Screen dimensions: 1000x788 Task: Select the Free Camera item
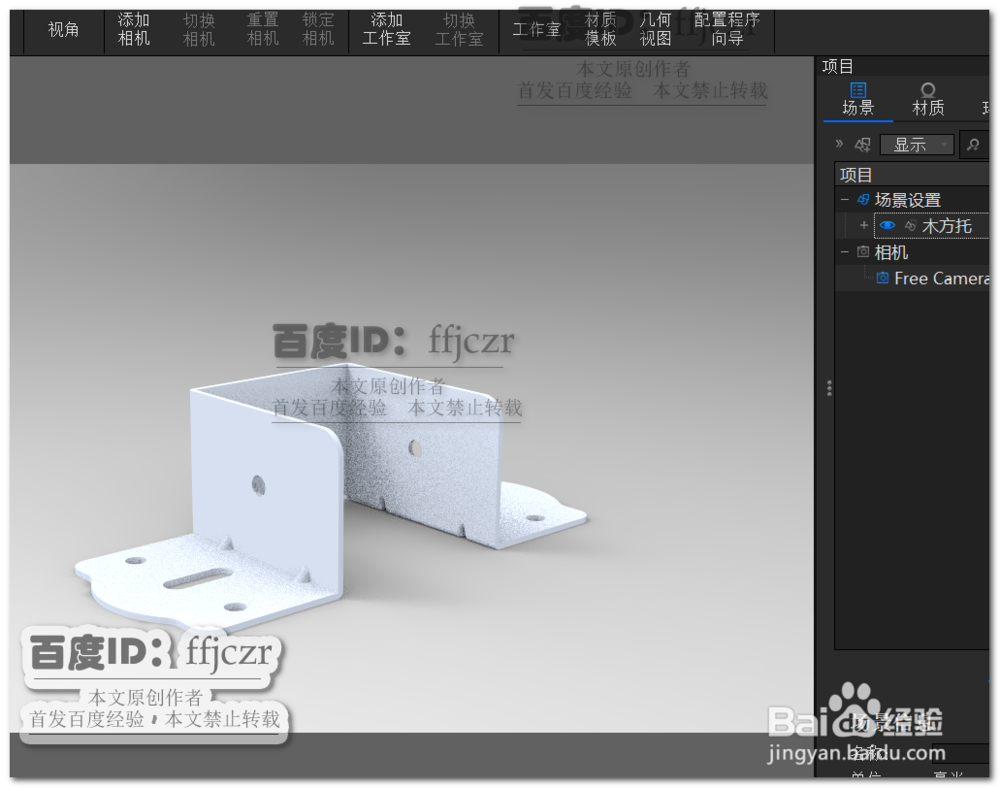click(x=941, y=279)
